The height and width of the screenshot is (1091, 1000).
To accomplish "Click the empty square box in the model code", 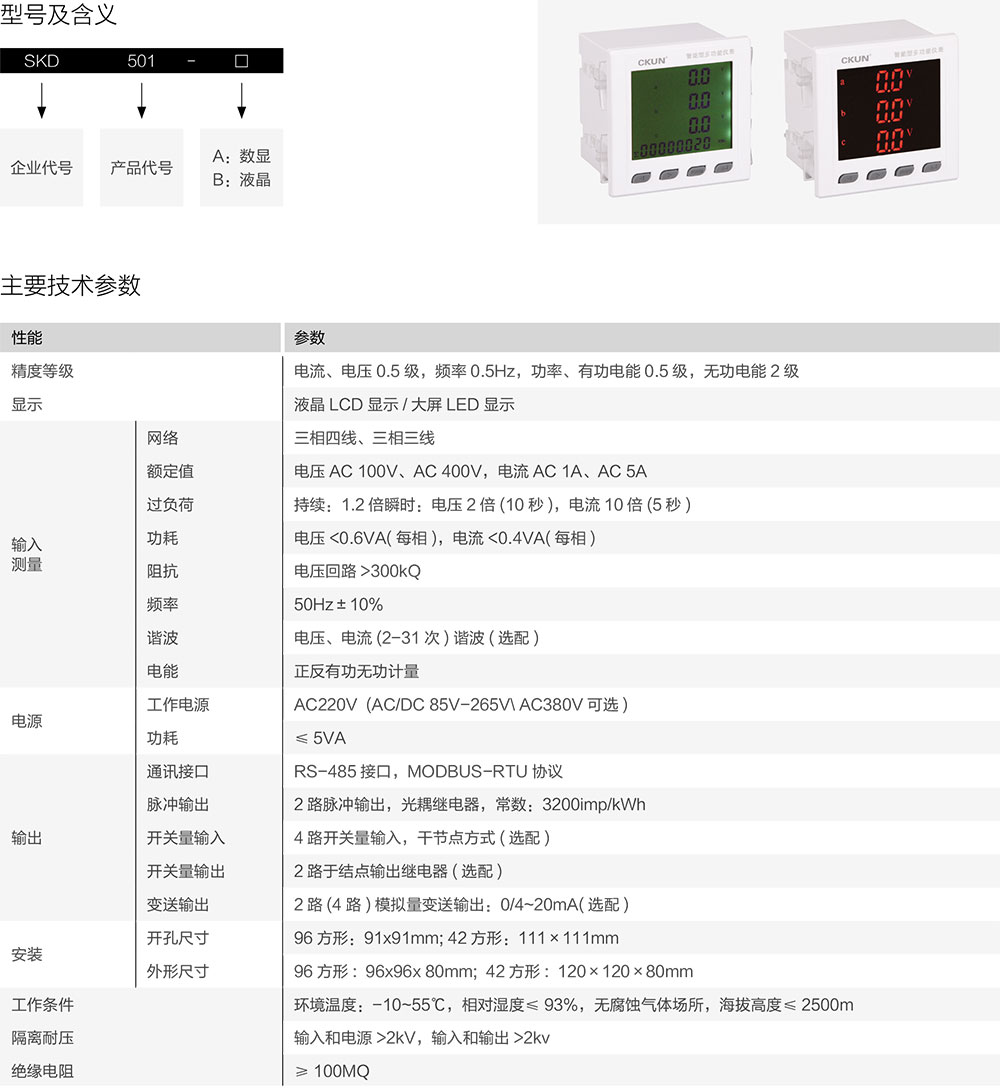I will point(241,61).
